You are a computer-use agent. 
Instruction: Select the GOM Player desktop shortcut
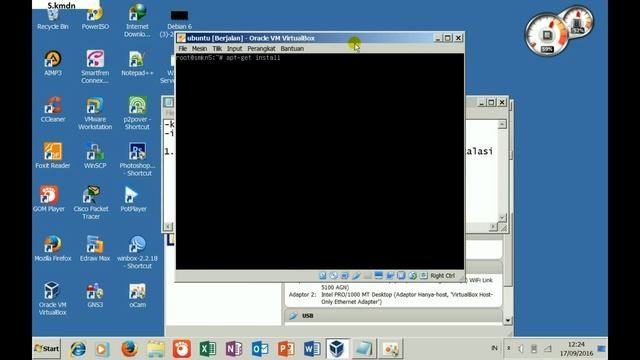tap(49, 199)
